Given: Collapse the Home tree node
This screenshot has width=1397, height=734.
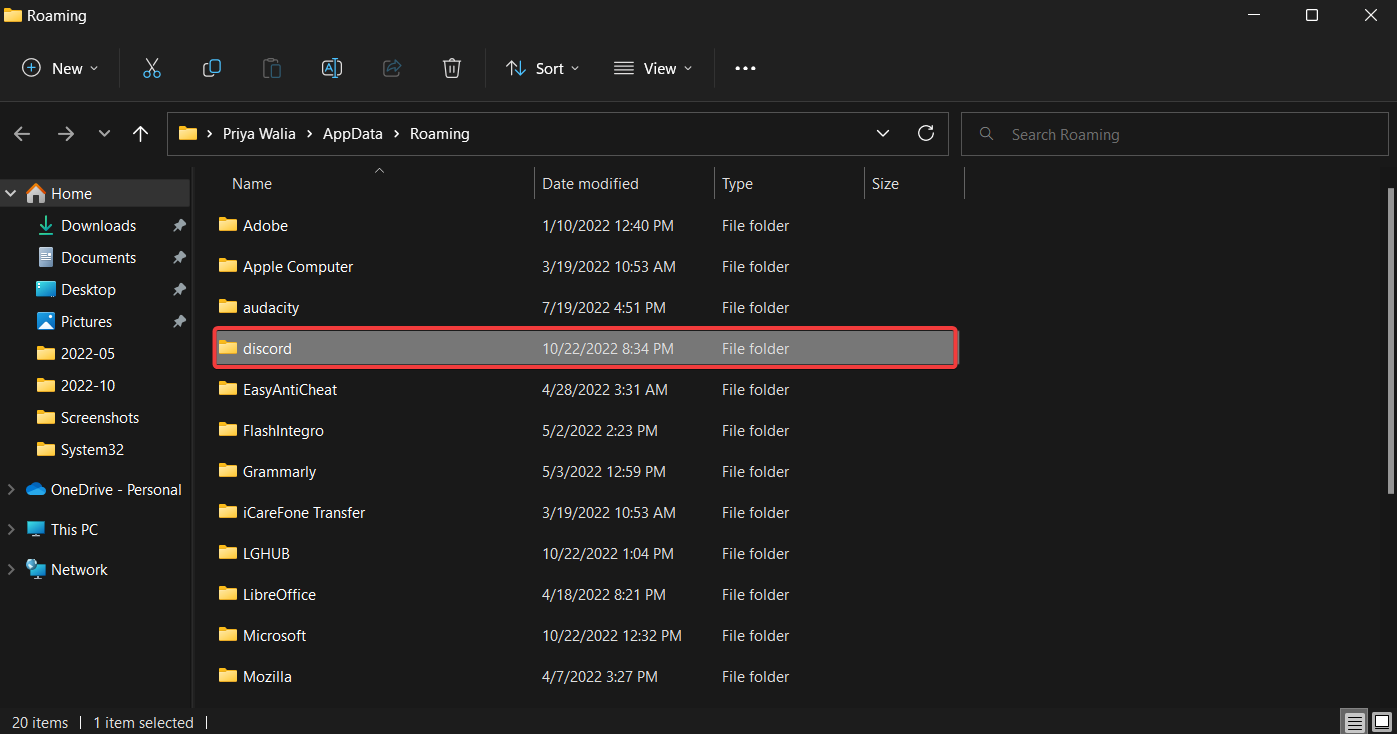Looking at the screenshot, I should tap(11, 193).
